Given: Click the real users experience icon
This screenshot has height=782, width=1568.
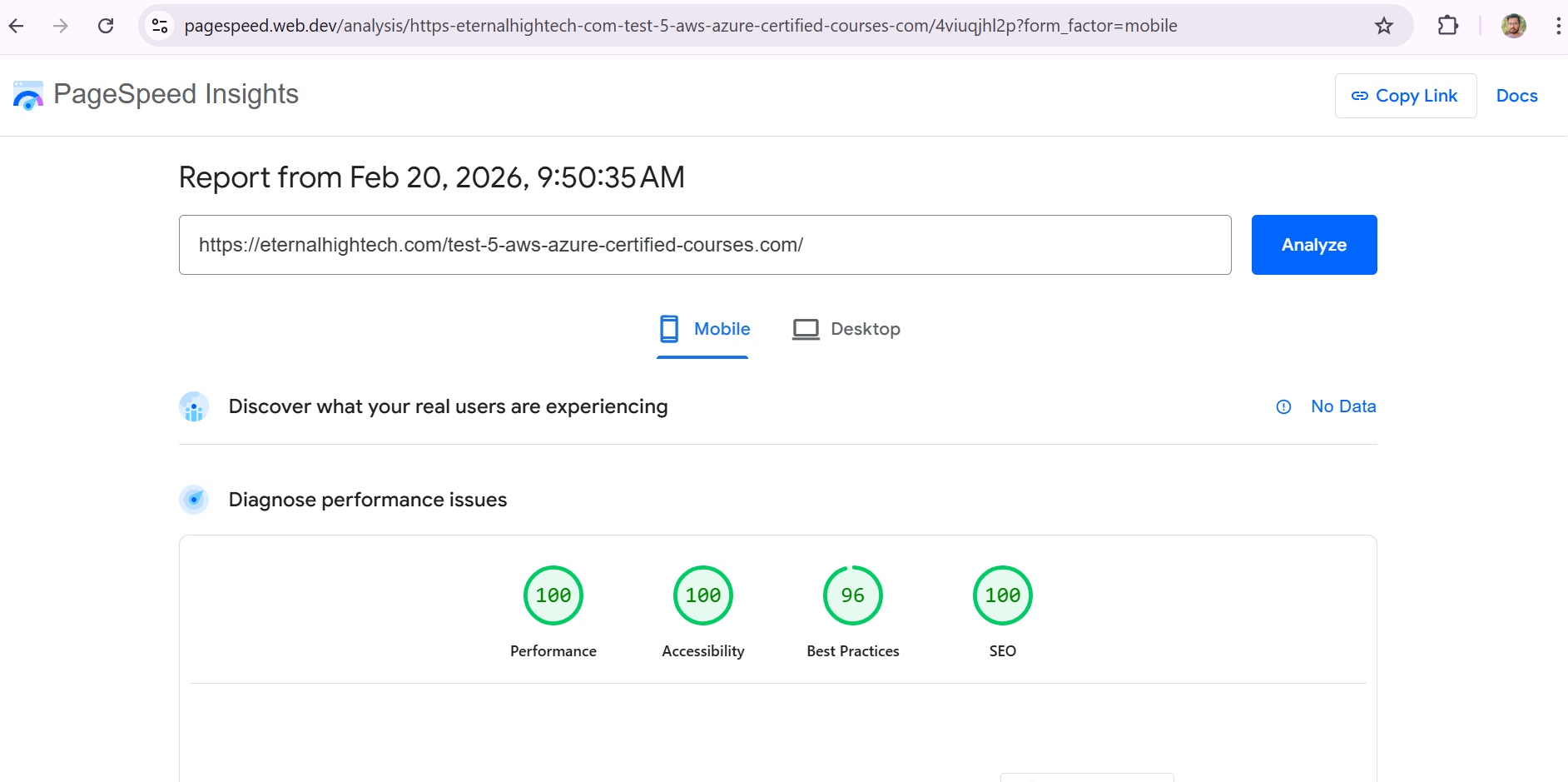Looking at the screenshot, I should tap(194, 406).
